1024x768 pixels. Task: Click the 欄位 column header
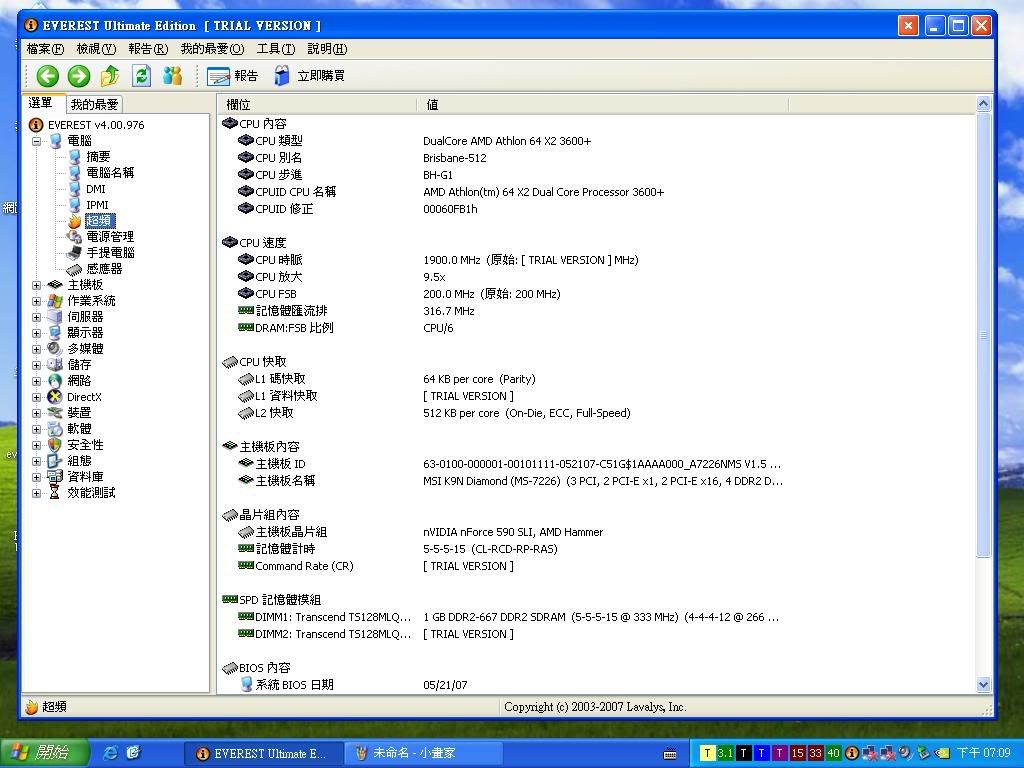317,104
